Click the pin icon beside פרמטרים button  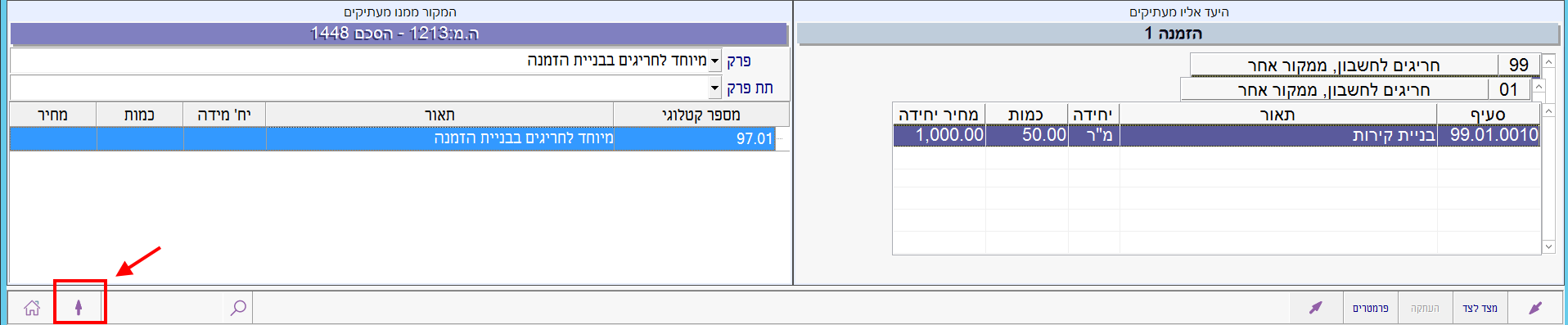1315,308
